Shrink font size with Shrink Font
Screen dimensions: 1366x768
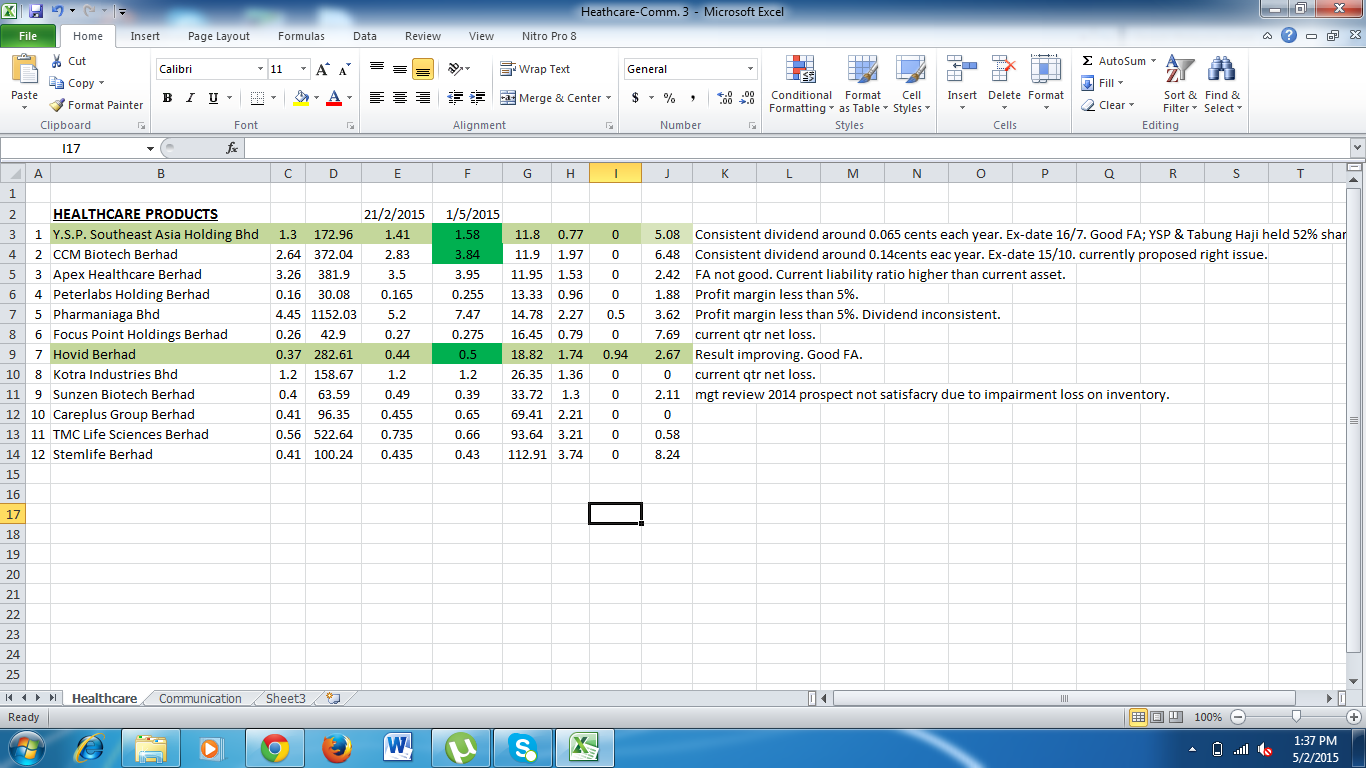344,69
